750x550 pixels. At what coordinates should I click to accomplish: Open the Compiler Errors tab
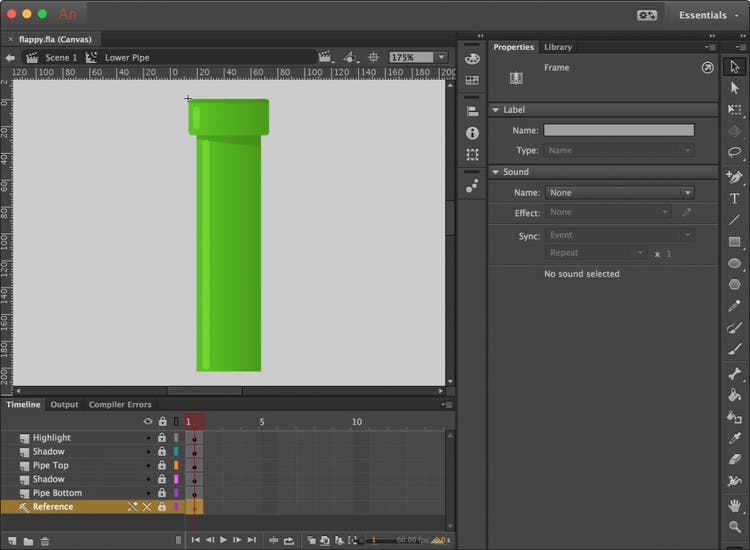click(x=120, y=405)
